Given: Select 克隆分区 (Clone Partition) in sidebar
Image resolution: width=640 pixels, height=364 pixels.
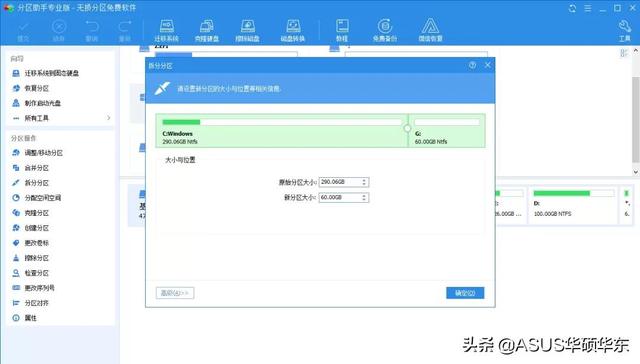Looking at the screenshot, I should coord(37,213).
